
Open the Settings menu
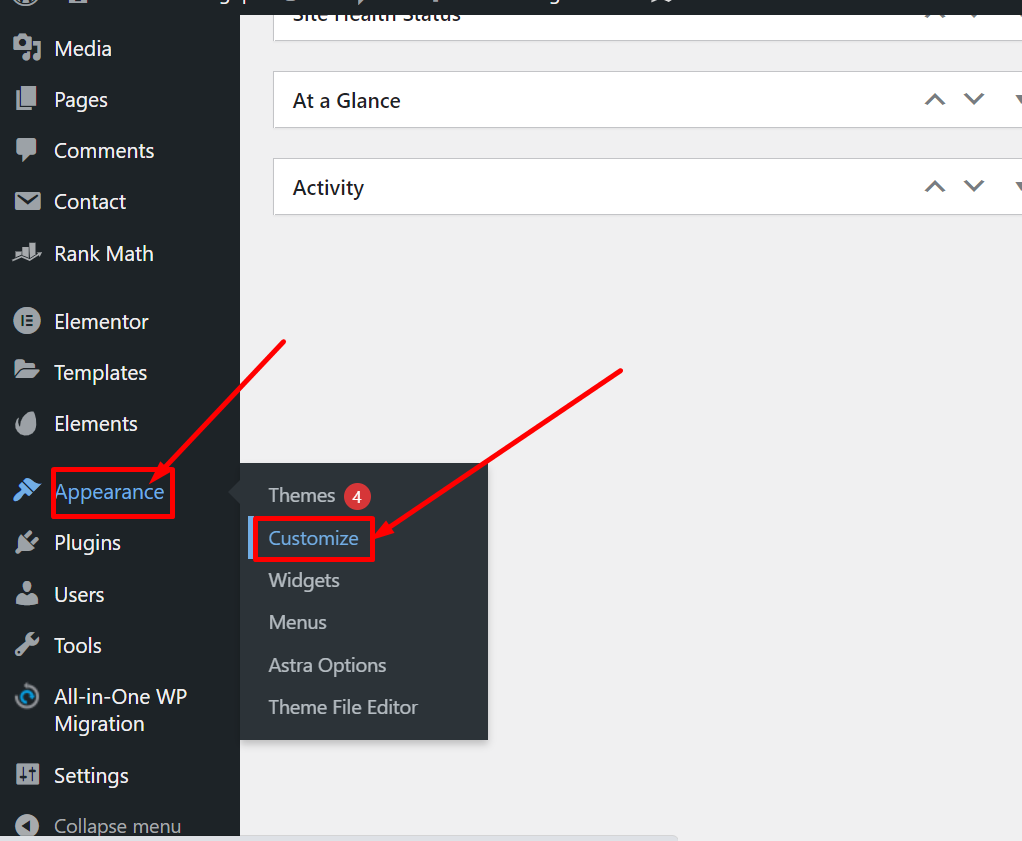[x=91, y=776]
